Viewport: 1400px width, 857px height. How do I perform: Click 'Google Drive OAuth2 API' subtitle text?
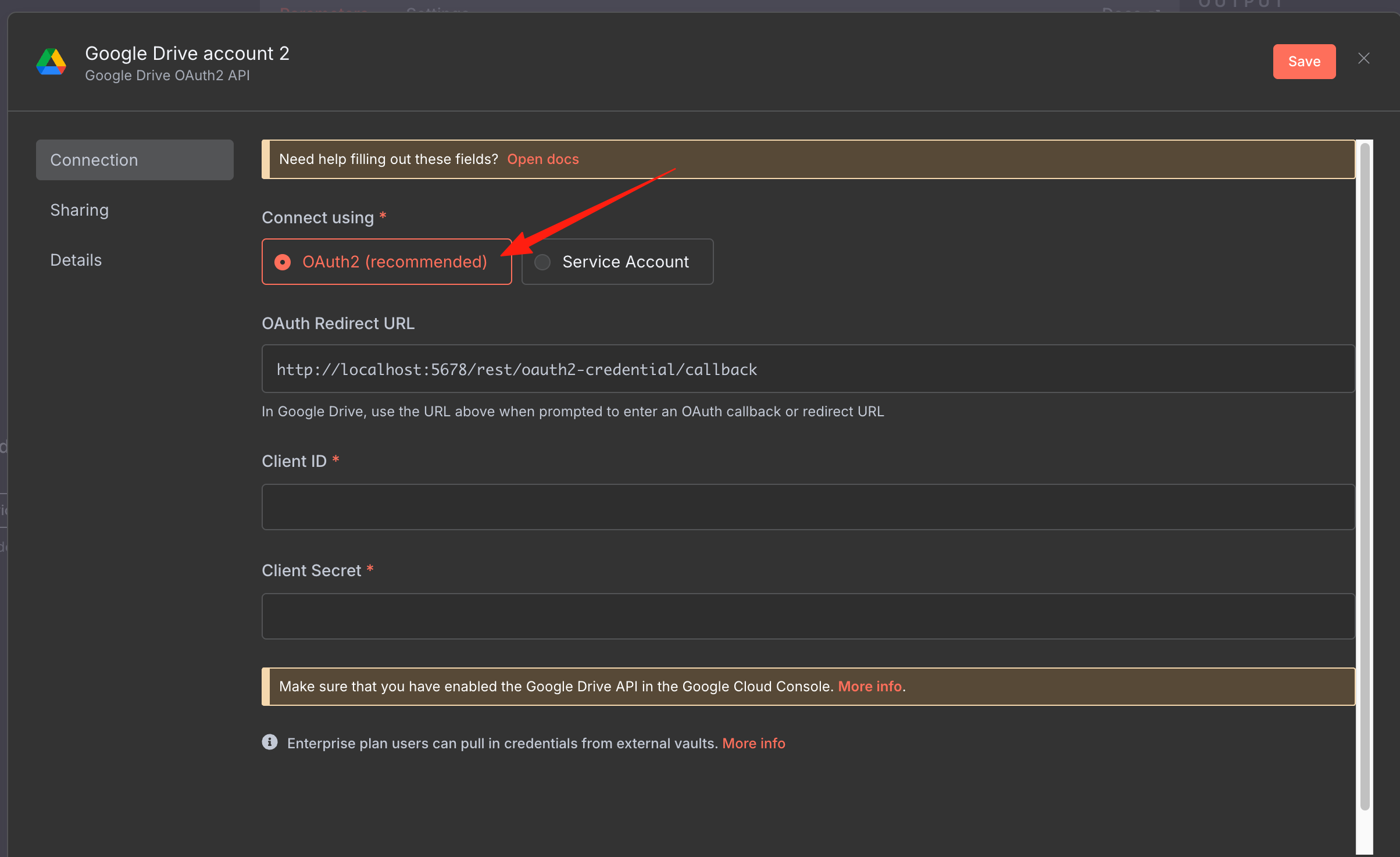(x=167, y=76)
